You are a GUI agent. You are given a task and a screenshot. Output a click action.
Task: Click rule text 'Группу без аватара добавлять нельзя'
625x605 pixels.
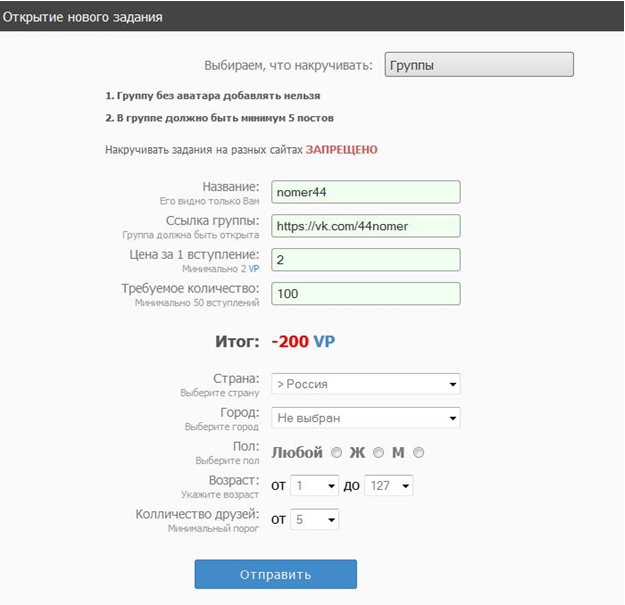click(212, 96)
